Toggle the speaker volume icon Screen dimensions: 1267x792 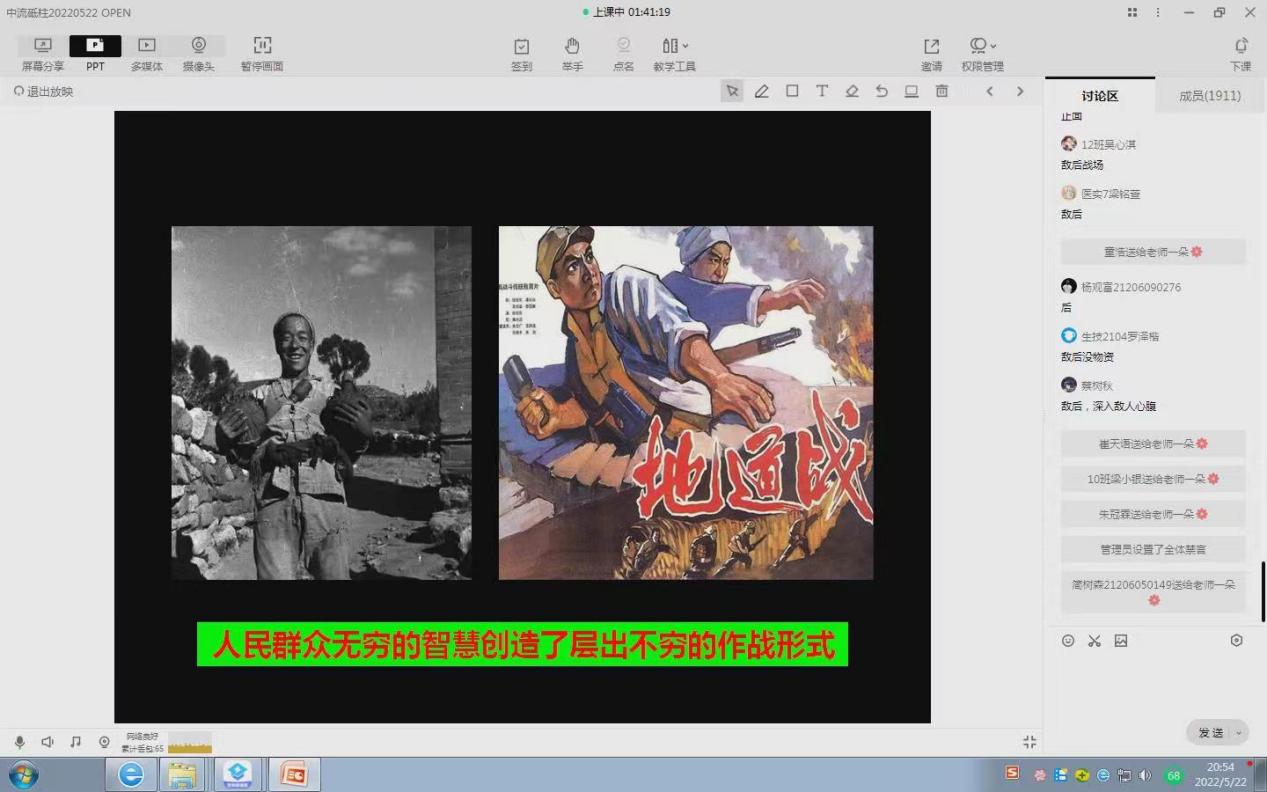[x=47, y=742]
